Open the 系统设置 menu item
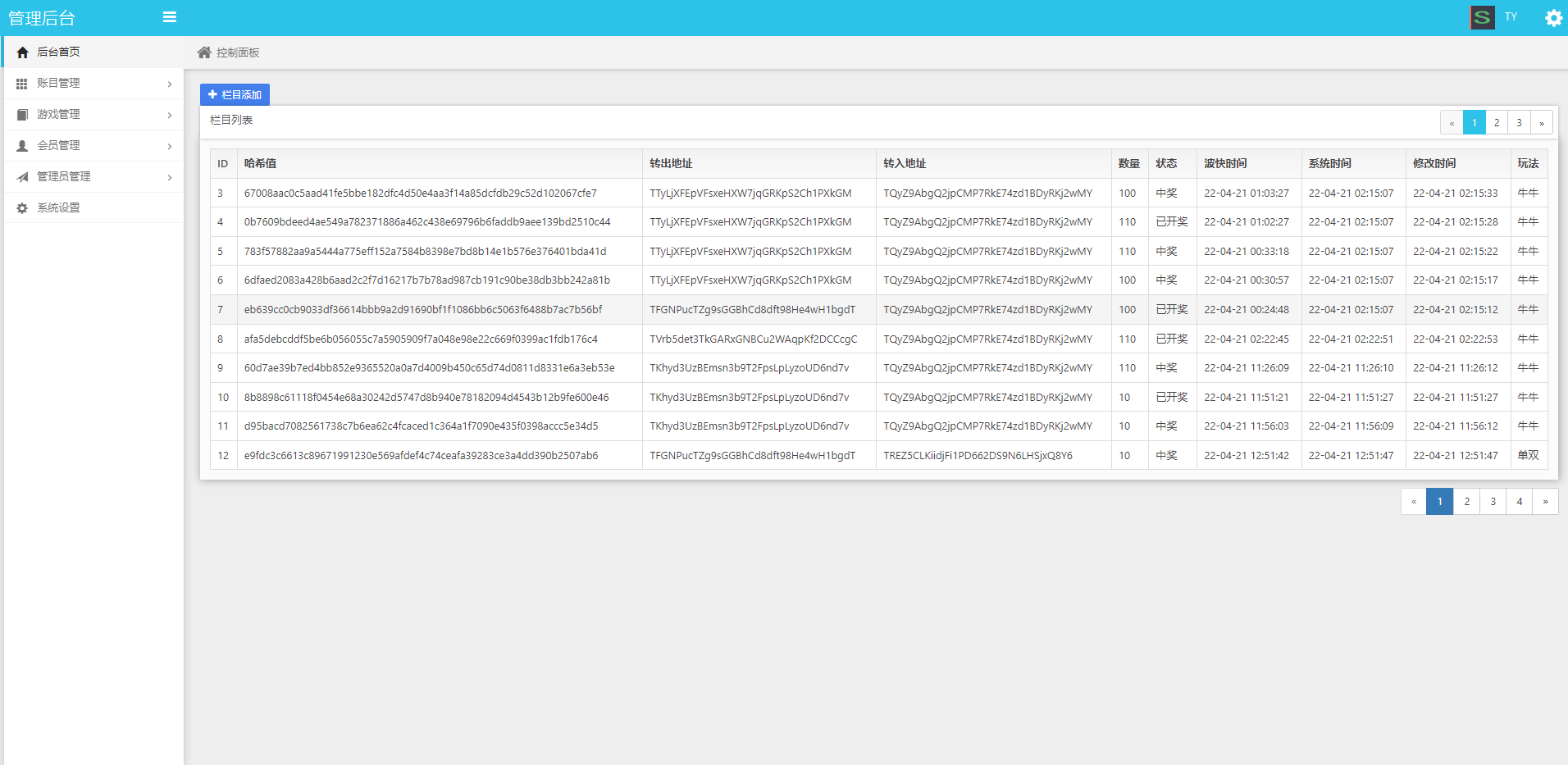 coord(59,208)
